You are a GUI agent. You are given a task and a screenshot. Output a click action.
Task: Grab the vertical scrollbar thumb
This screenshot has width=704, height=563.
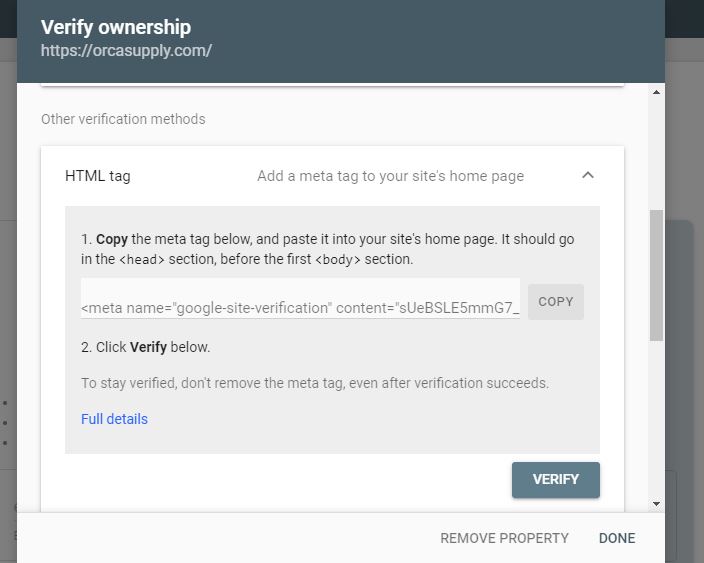pyautogui.click(x=656, y=275)
